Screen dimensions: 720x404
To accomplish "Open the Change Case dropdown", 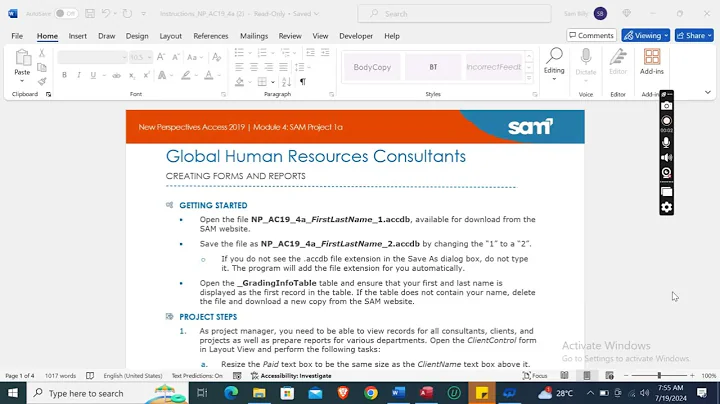I will 195,57.
